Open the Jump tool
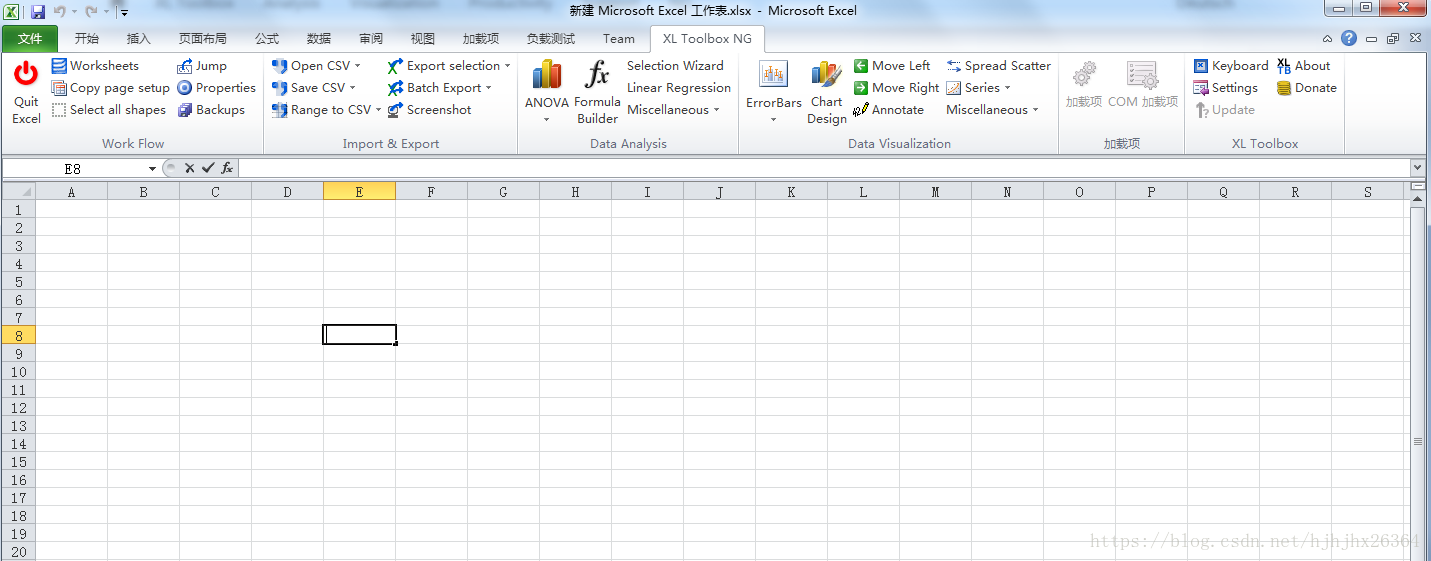Image resolution: width=1431 pixels, height=561 pixels. point(202,65)
